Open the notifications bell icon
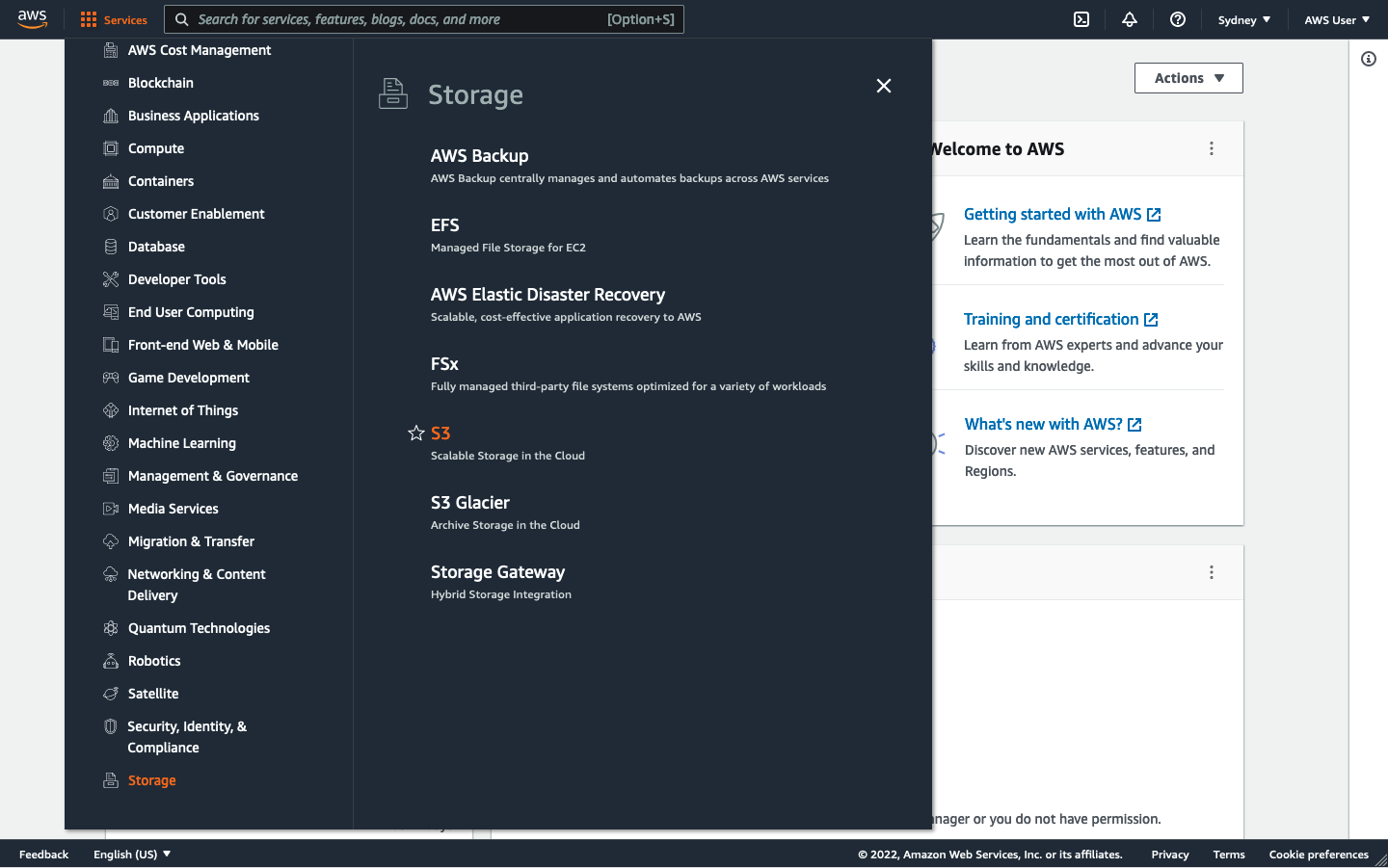The height and width of the screenshot is (868, 1388). (1129, 19)
